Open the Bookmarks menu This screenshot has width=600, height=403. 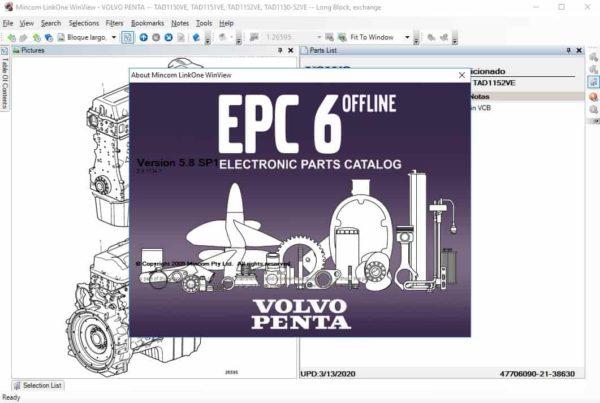pyautogui.click(x=147, y=23)
